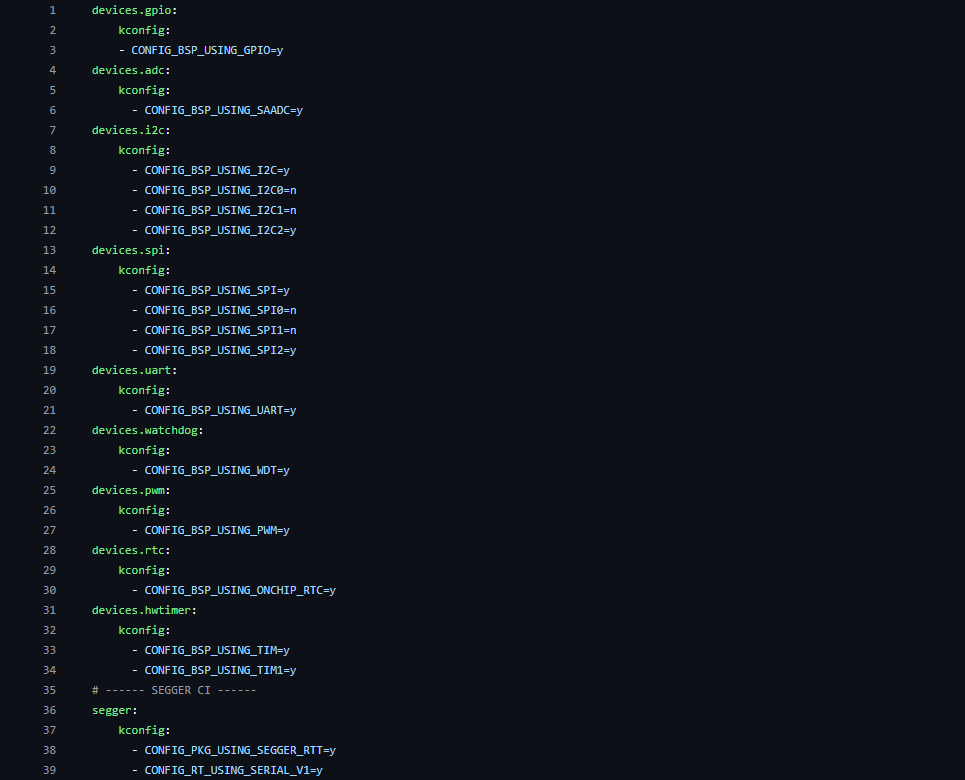965x780 pixels.
Task: Click CONFIG_RT_USING_SERIAL_V1=y entry
Action: point(233,771)
